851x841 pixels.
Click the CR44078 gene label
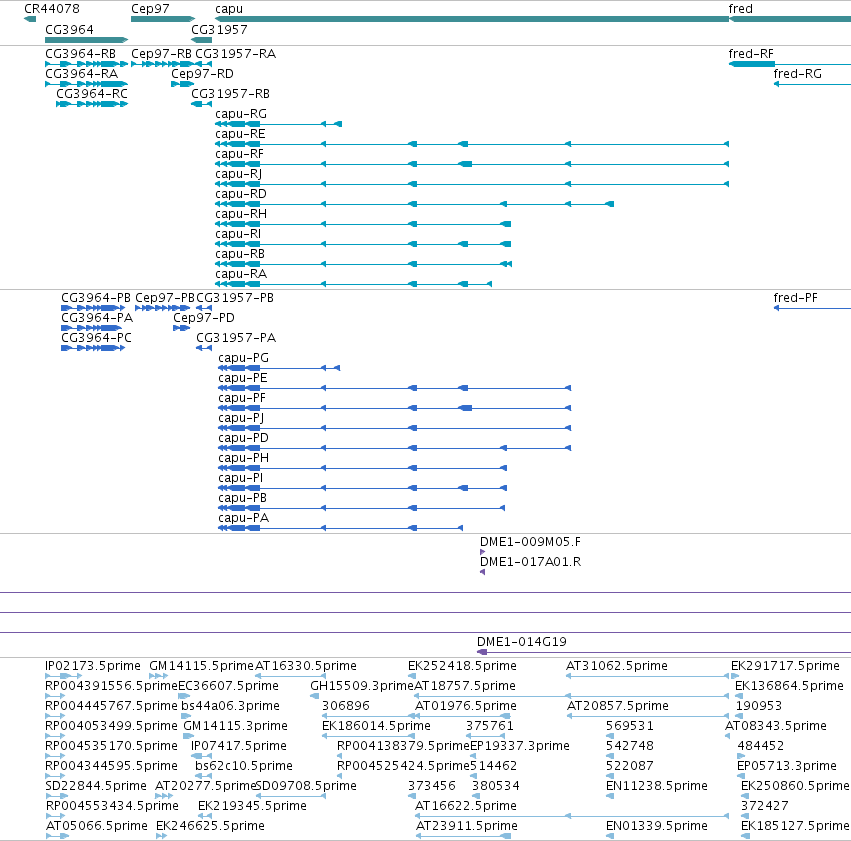[x=52, y=9]
